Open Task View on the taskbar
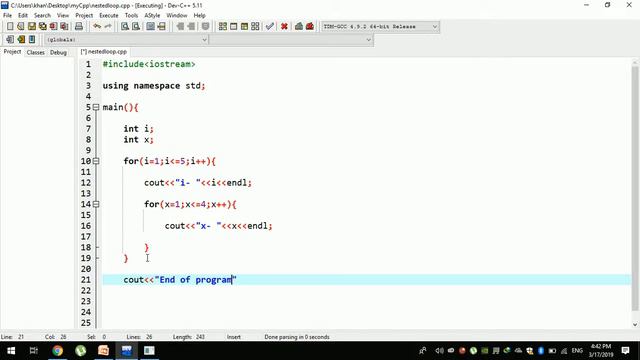This screenshot has width=640, height=360. pos(34,351)
